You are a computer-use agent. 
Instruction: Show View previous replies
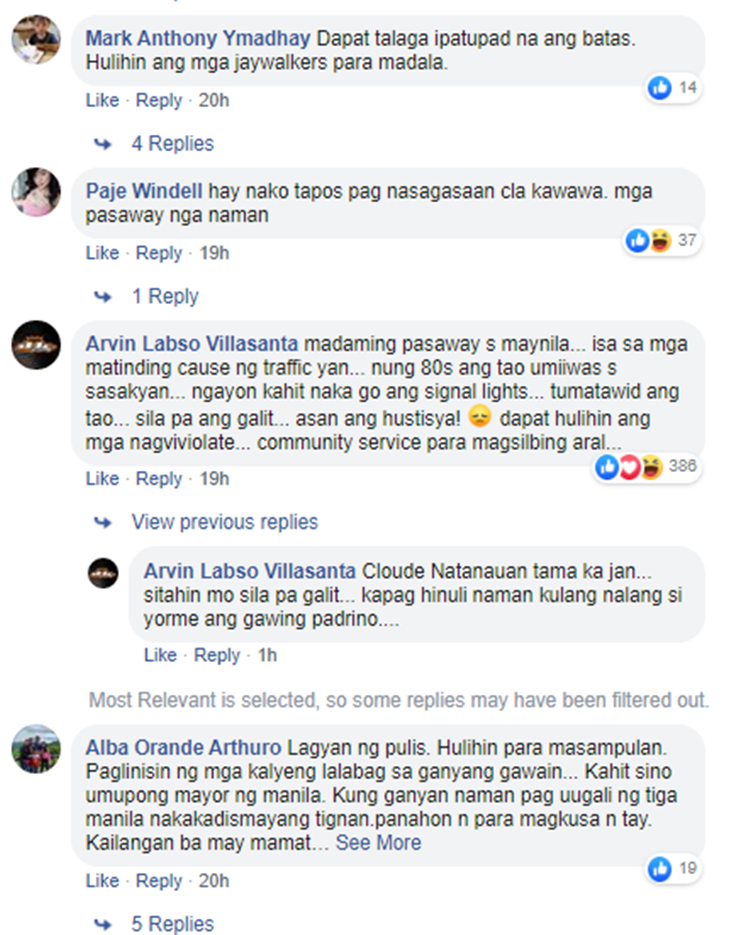click(225, 522)
